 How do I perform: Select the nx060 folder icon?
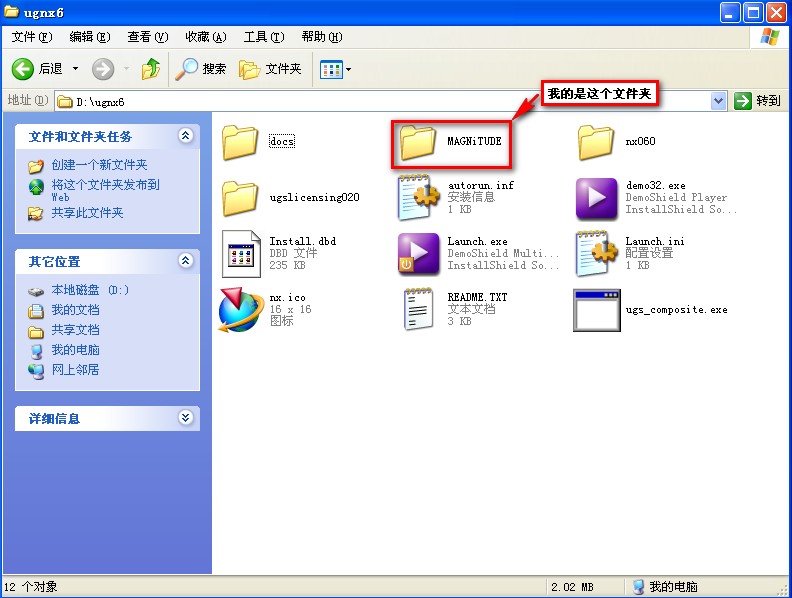(x=596, y=142)
